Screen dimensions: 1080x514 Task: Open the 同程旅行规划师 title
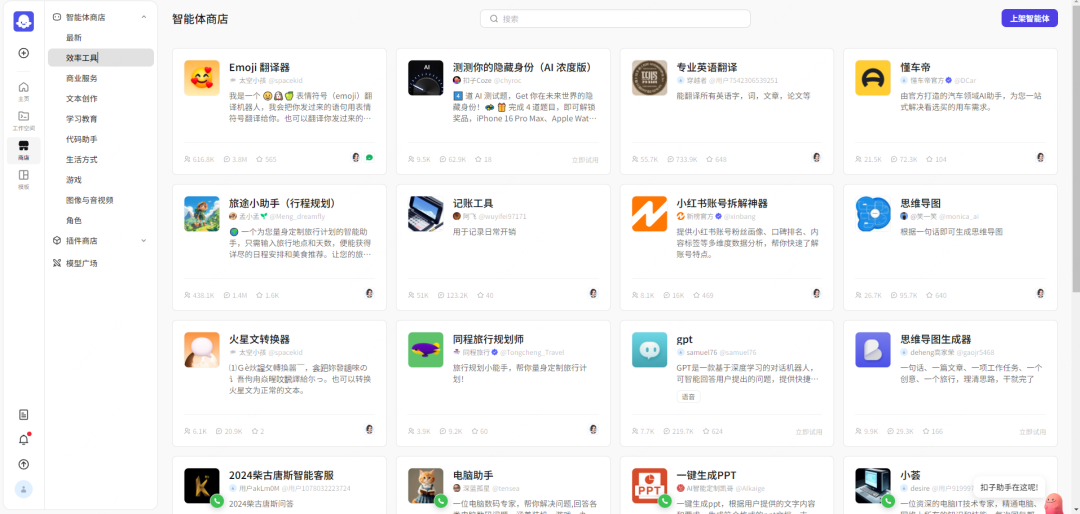point(488,340)
